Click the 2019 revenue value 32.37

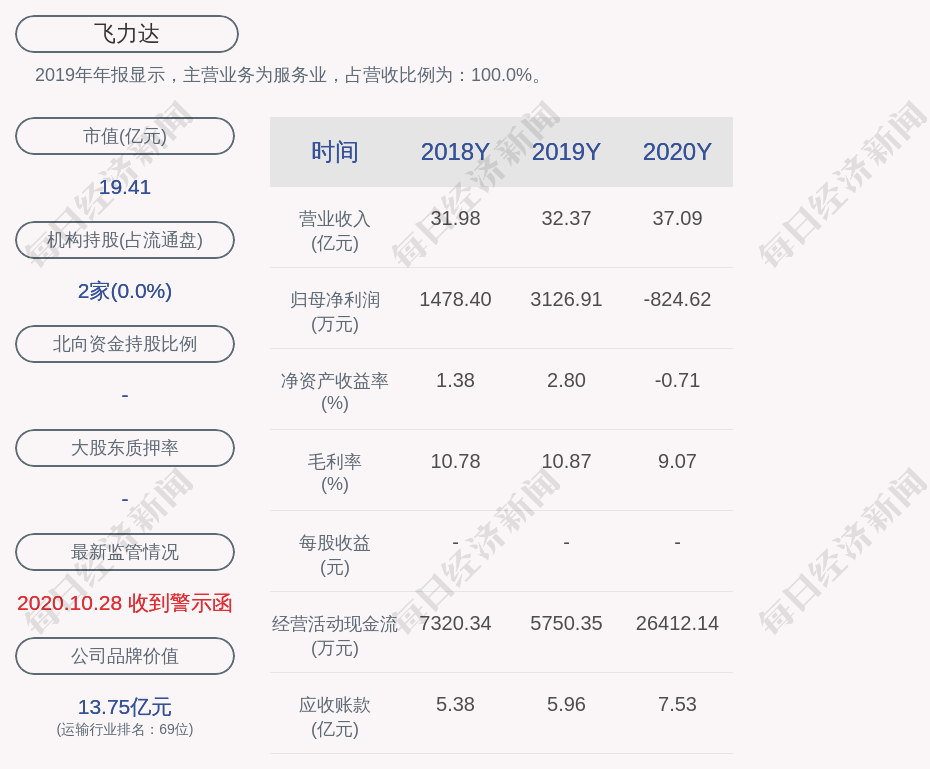tap(566, 218)
